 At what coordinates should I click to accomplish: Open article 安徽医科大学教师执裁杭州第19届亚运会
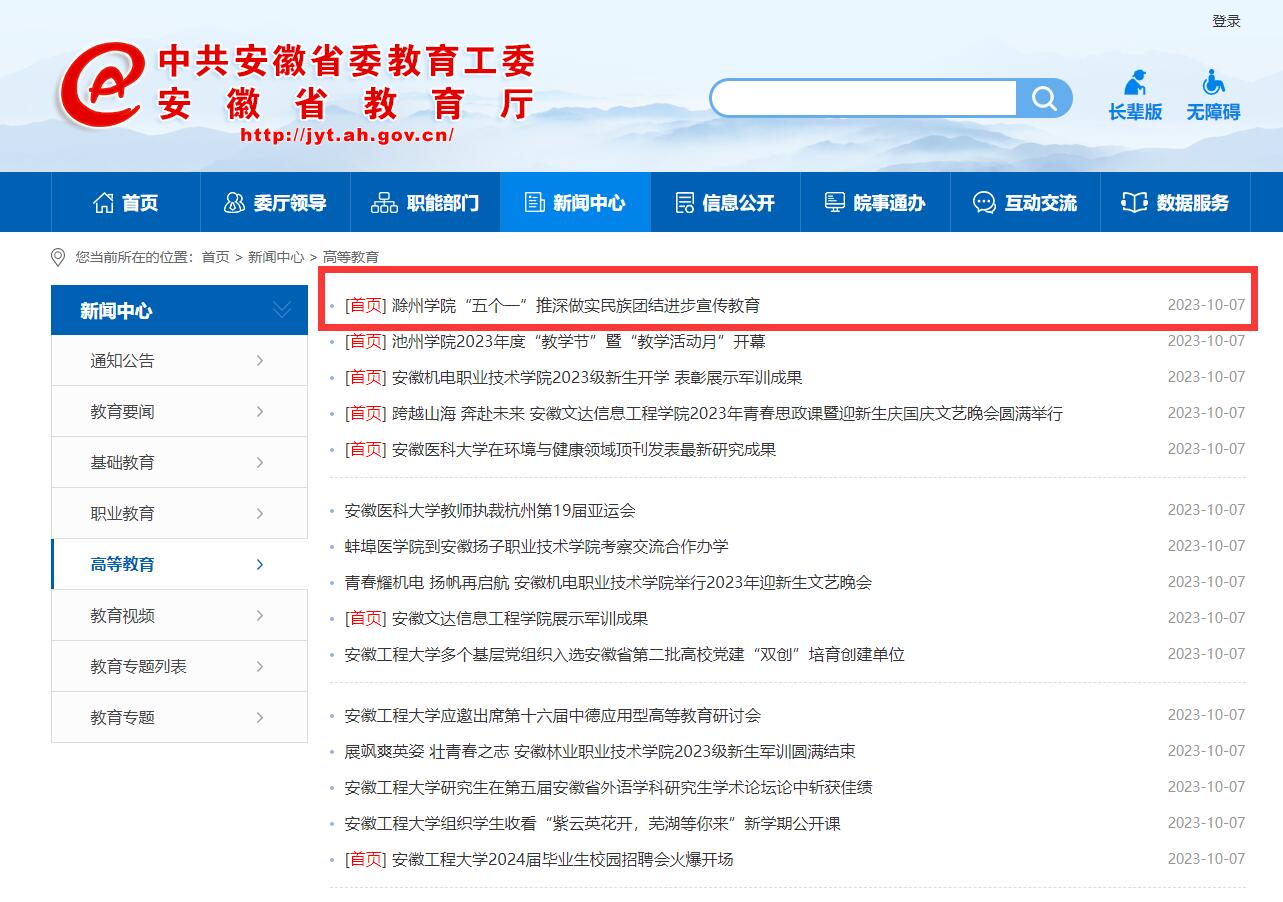[490, 510]
